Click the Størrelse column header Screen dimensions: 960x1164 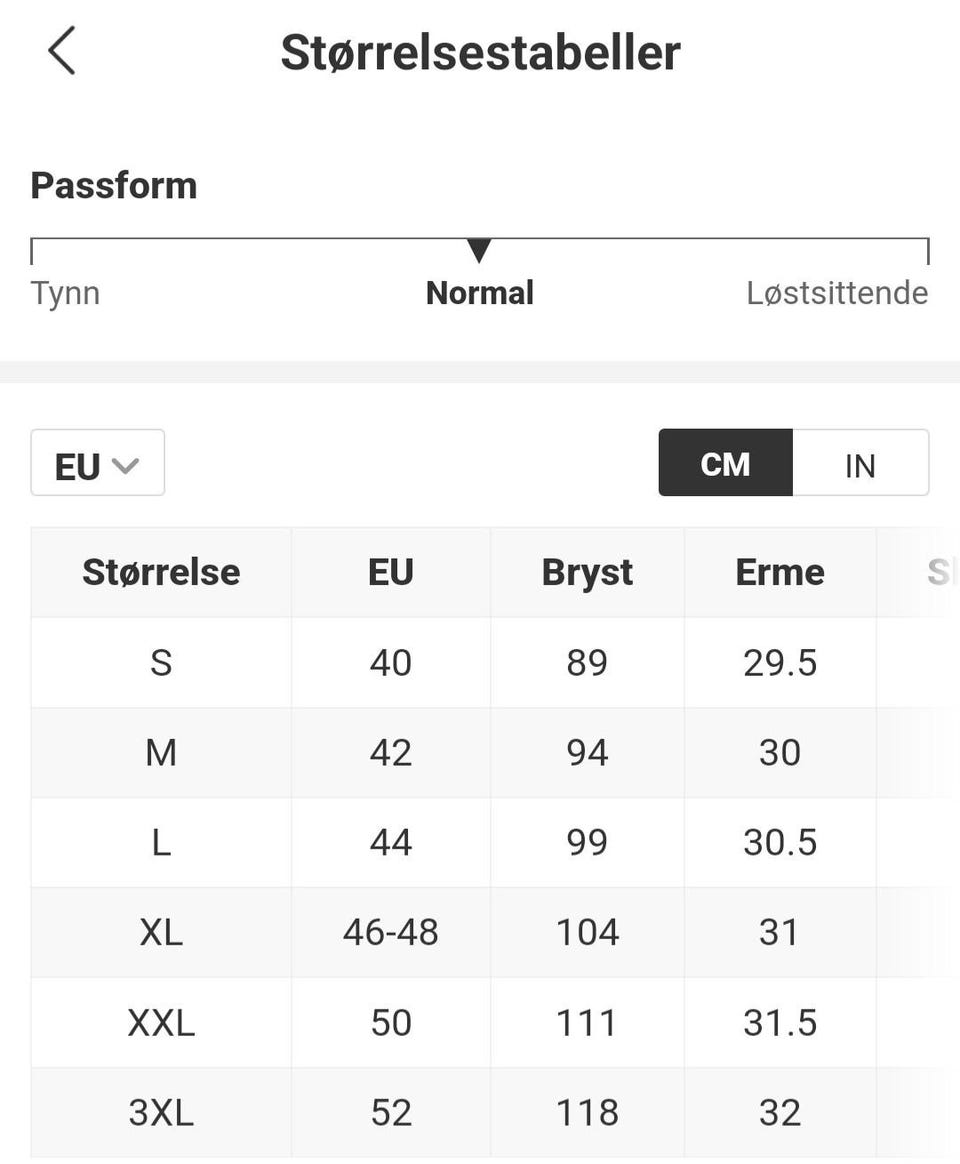[161, 572]
